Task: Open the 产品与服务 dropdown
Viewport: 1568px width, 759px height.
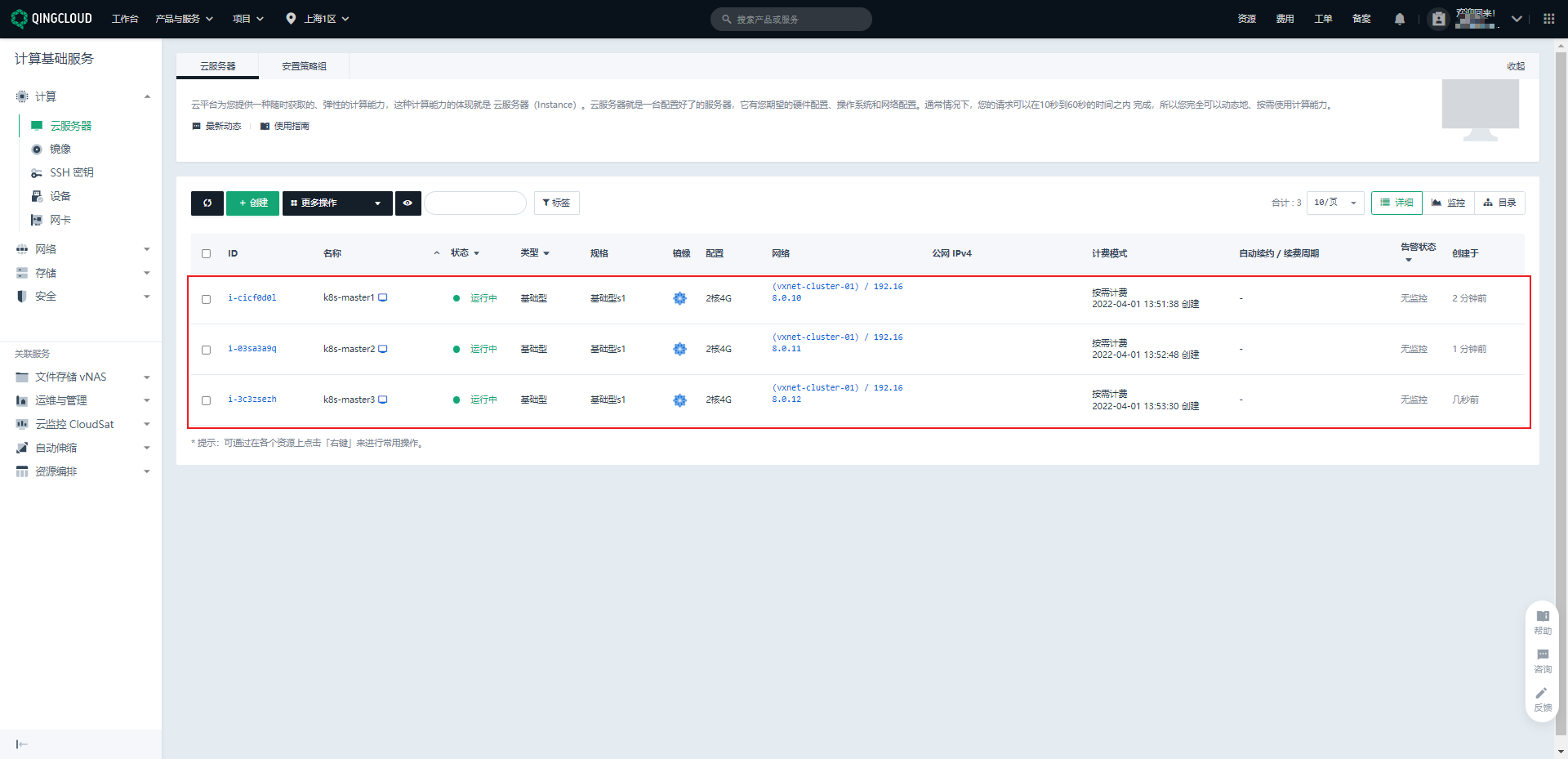Action: [x=185, y=19]
